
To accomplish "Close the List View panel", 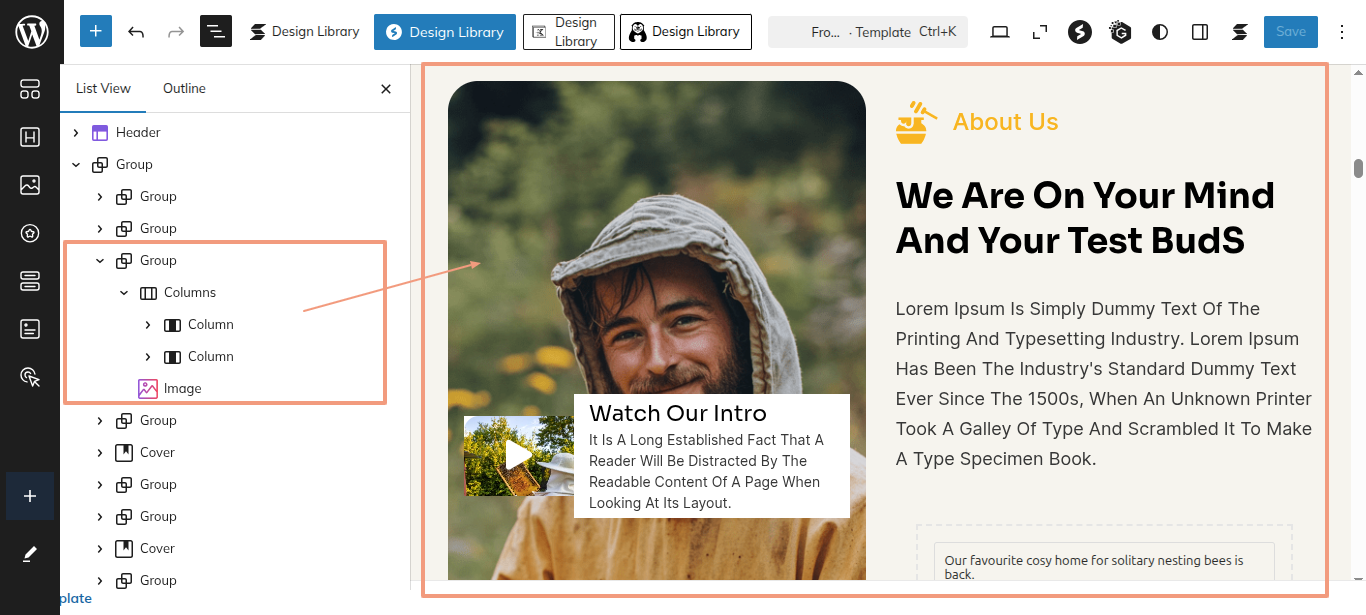I will tap(386, 89).
